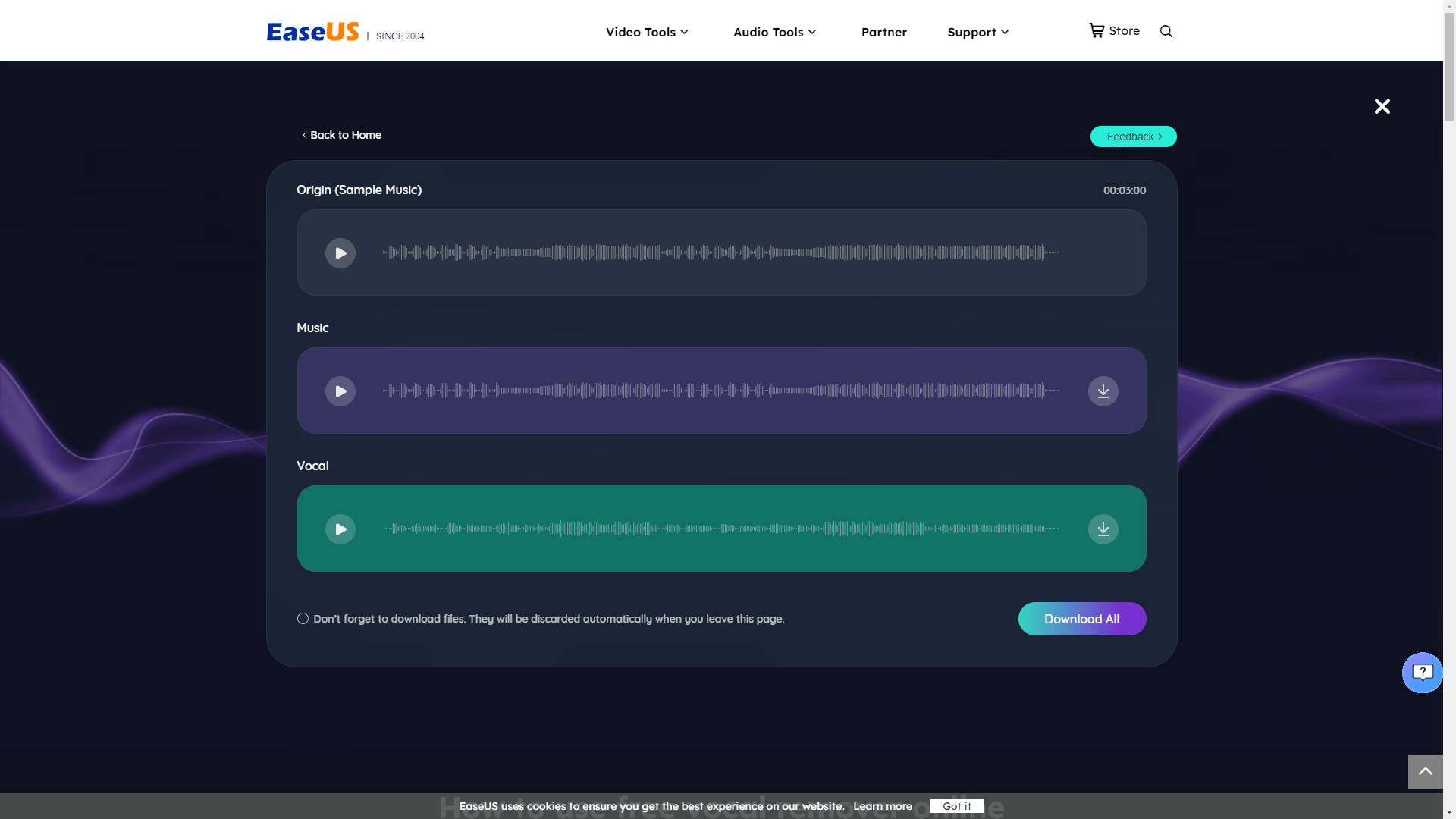Close the vocal remover result panel
The height and width of the screenshot is (819, 1456).
1382,106
